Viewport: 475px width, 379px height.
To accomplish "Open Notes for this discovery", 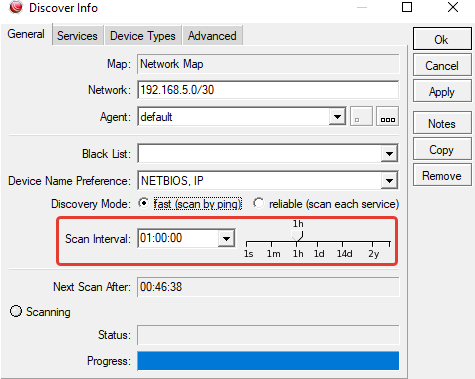I will click(x=442, y=123).
